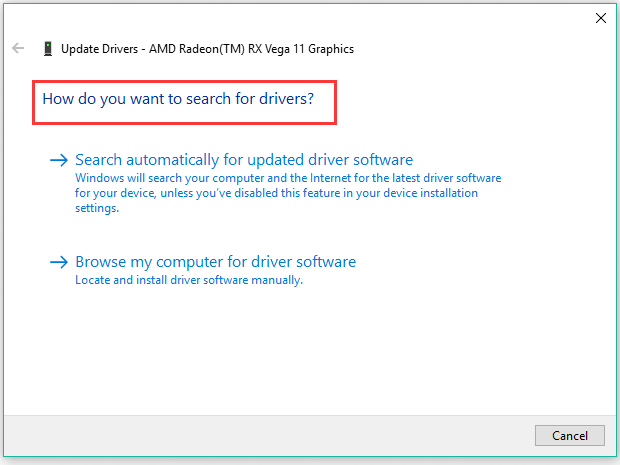Choose Search automatically for updated driver software
The height and width of the screenshot is (465, 620).
[244, 160]
